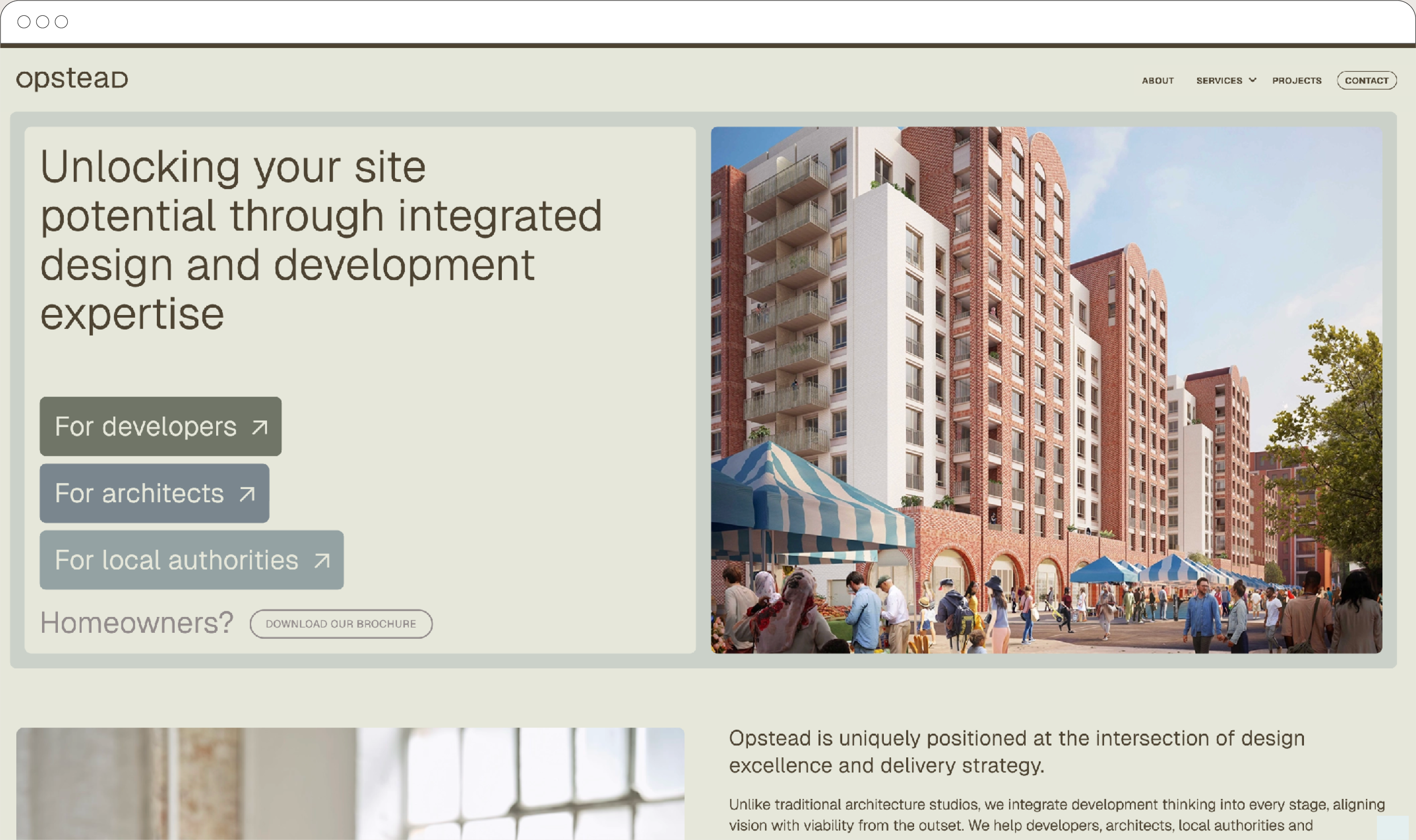1416x840 pixels.
Task: Open the For developers link
Action: tap(160, 426)
